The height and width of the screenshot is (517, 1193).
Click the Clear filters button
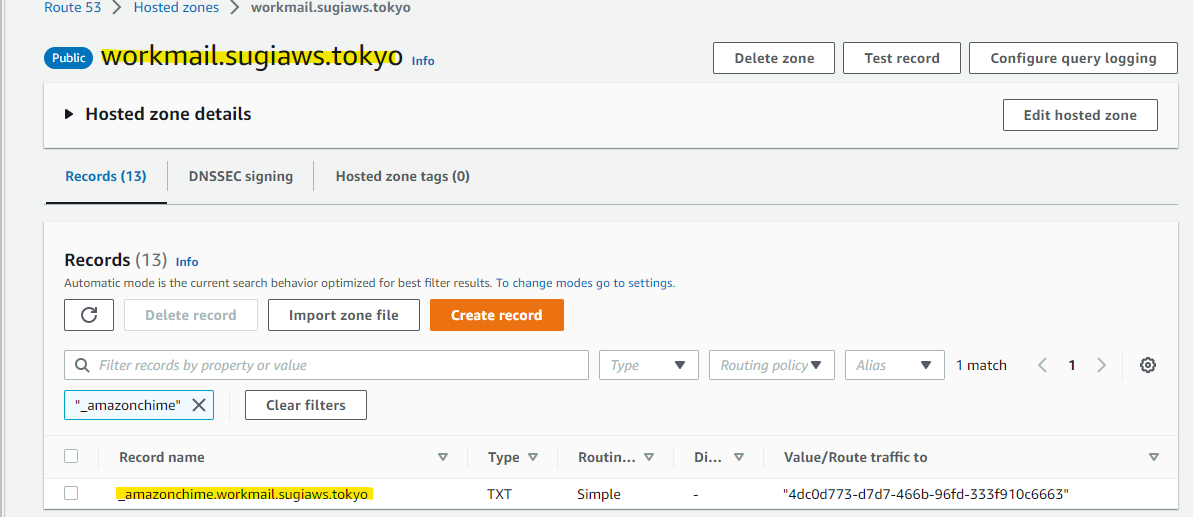(x=306, y=405)
